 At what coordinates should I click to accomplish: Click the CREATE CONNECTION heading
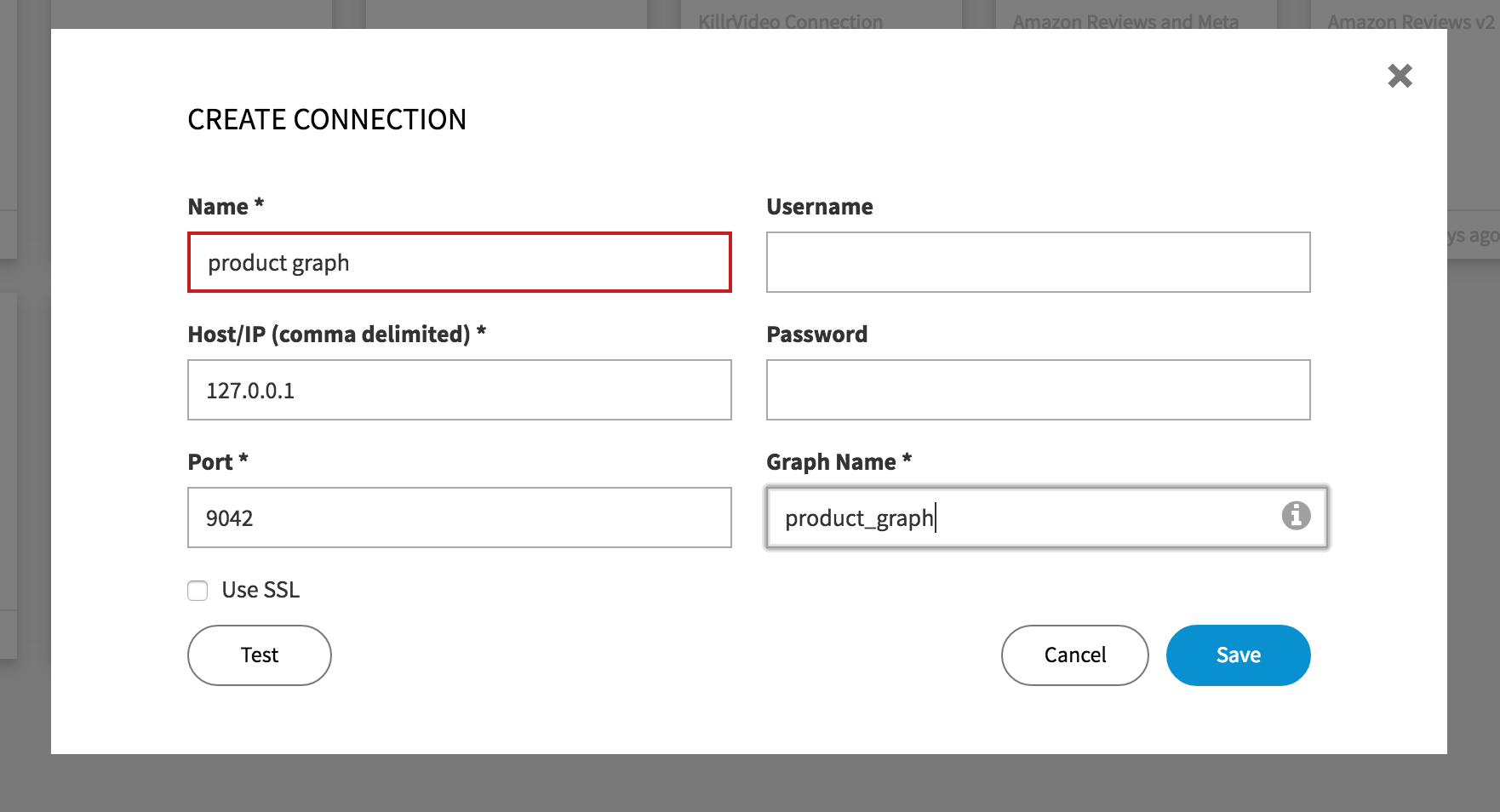coord(327,120)
